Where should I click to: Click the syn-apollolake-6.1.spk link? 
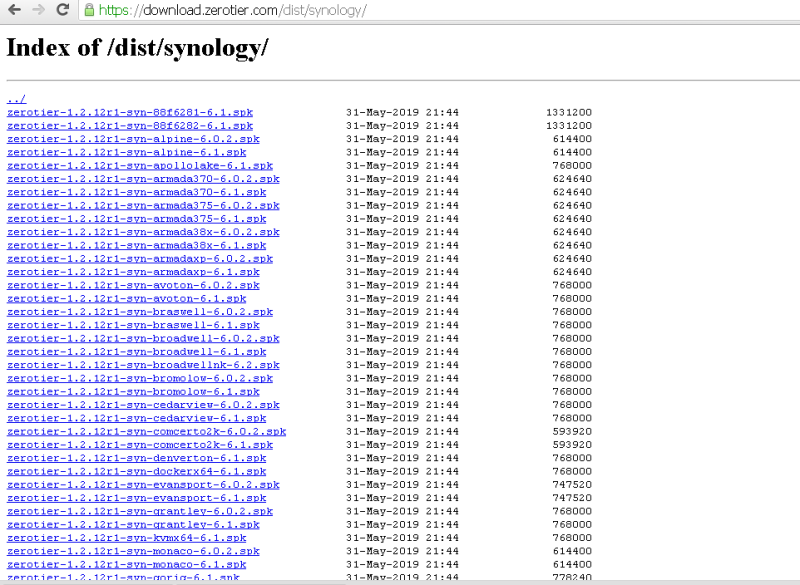[139, 166]
